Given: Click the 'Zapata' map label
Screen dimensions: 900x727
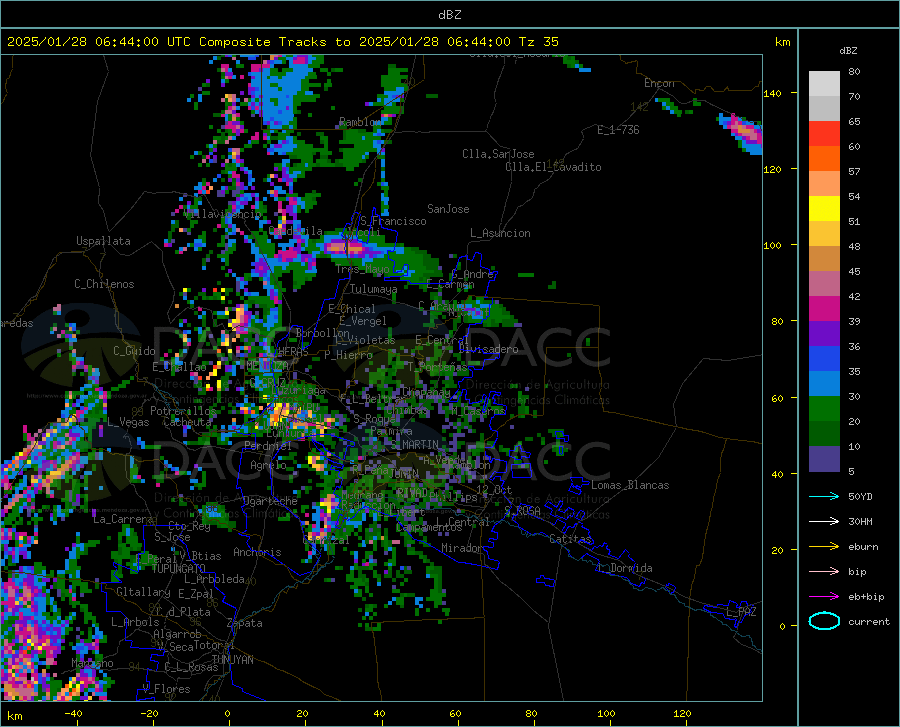Looking at the screenshot, I should pyautogui.click(x=245, y=623).
